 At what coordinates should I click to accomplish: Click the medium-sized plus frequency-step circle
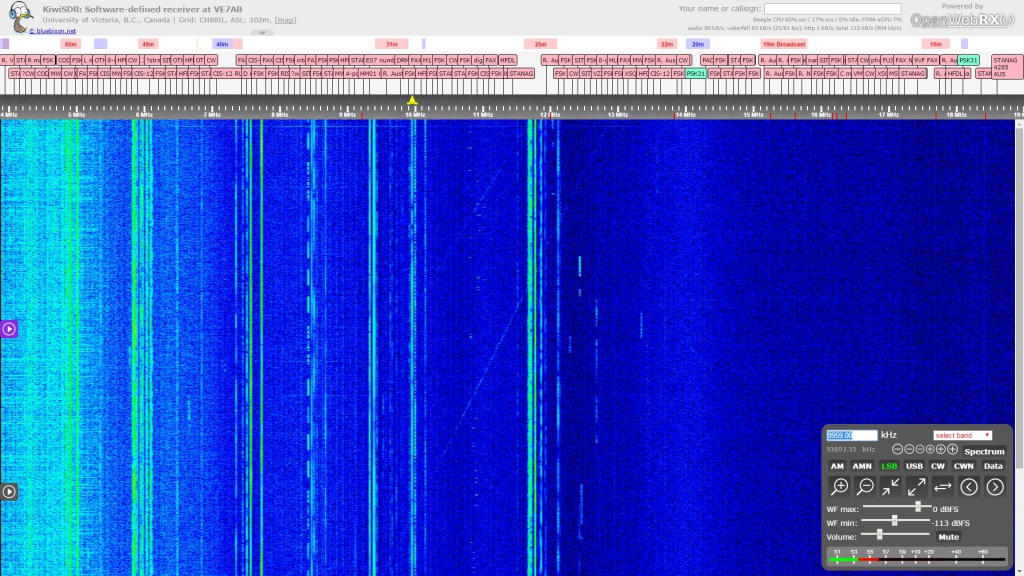coord(940,449)
